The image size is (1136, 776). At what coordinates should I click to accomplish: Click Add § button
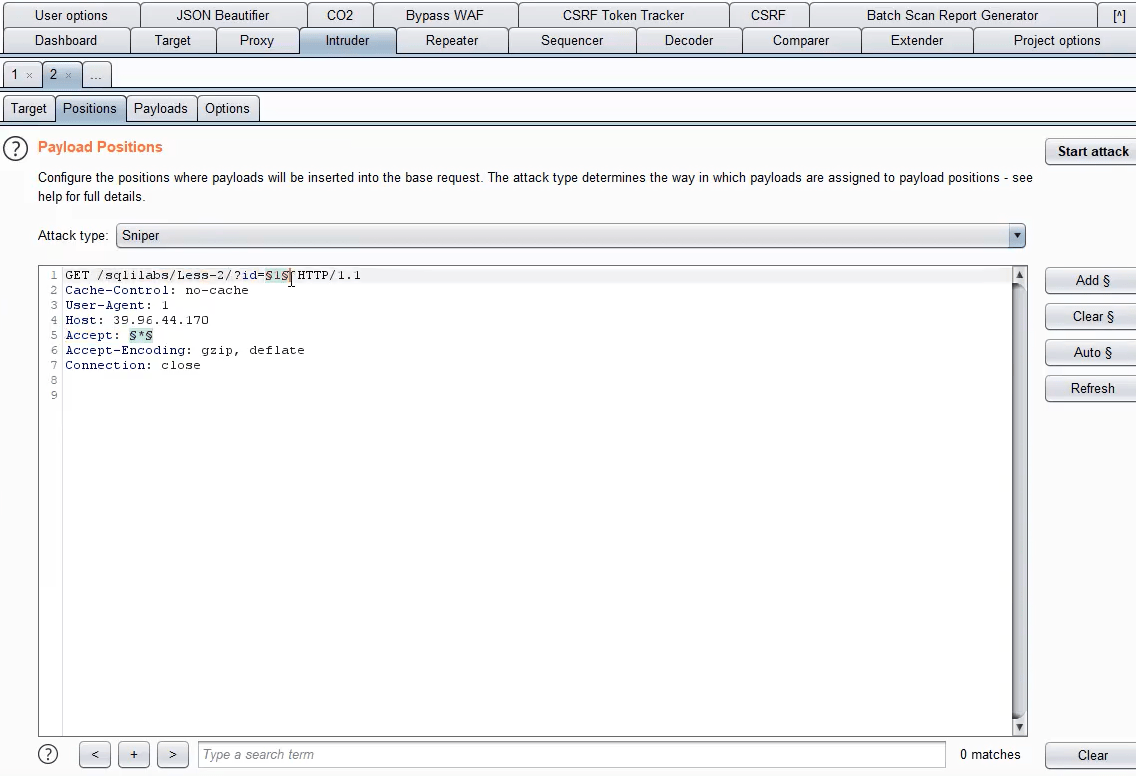click(1092, 280)
